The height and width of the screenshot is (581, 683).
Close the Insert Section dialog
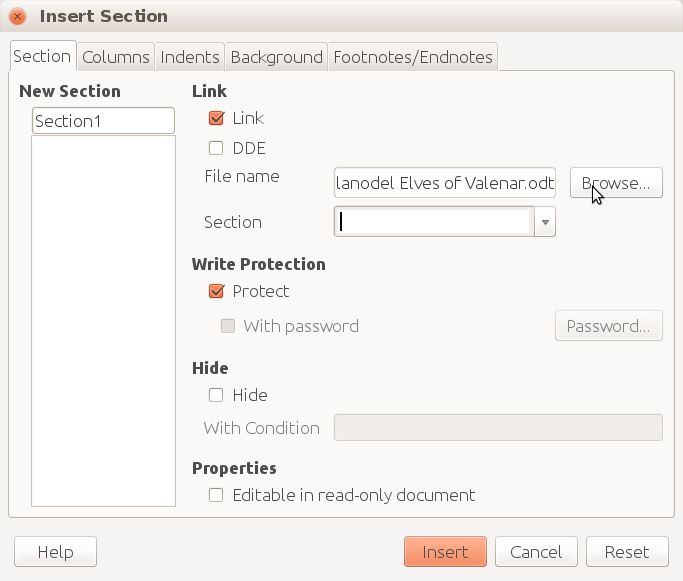18,17
